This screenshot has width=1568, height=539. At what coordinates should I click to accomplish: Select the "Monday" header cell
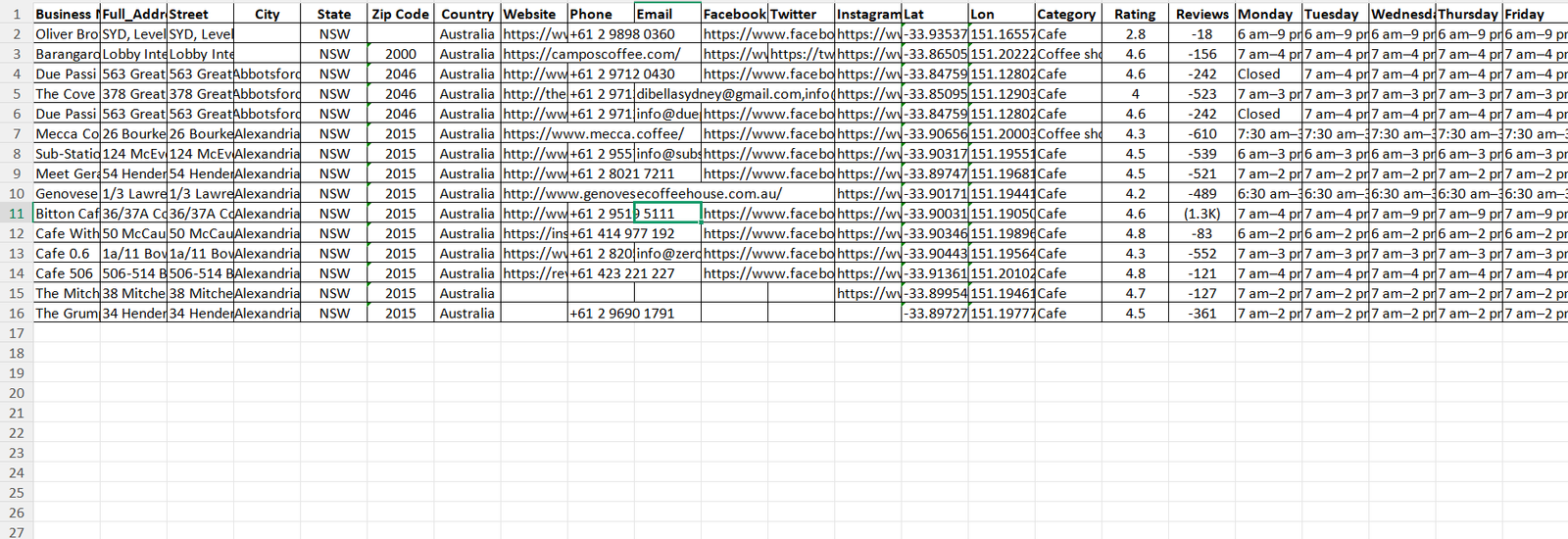1268,14
